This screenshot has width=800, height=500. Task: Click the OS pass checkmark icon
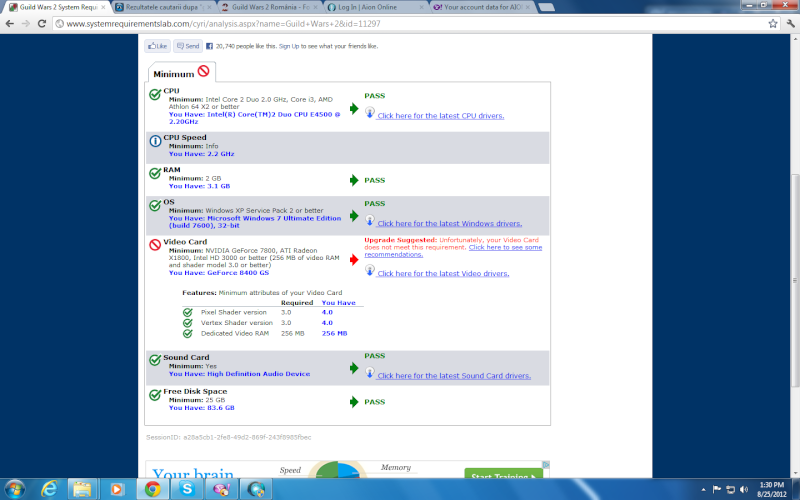click(155, 206)
